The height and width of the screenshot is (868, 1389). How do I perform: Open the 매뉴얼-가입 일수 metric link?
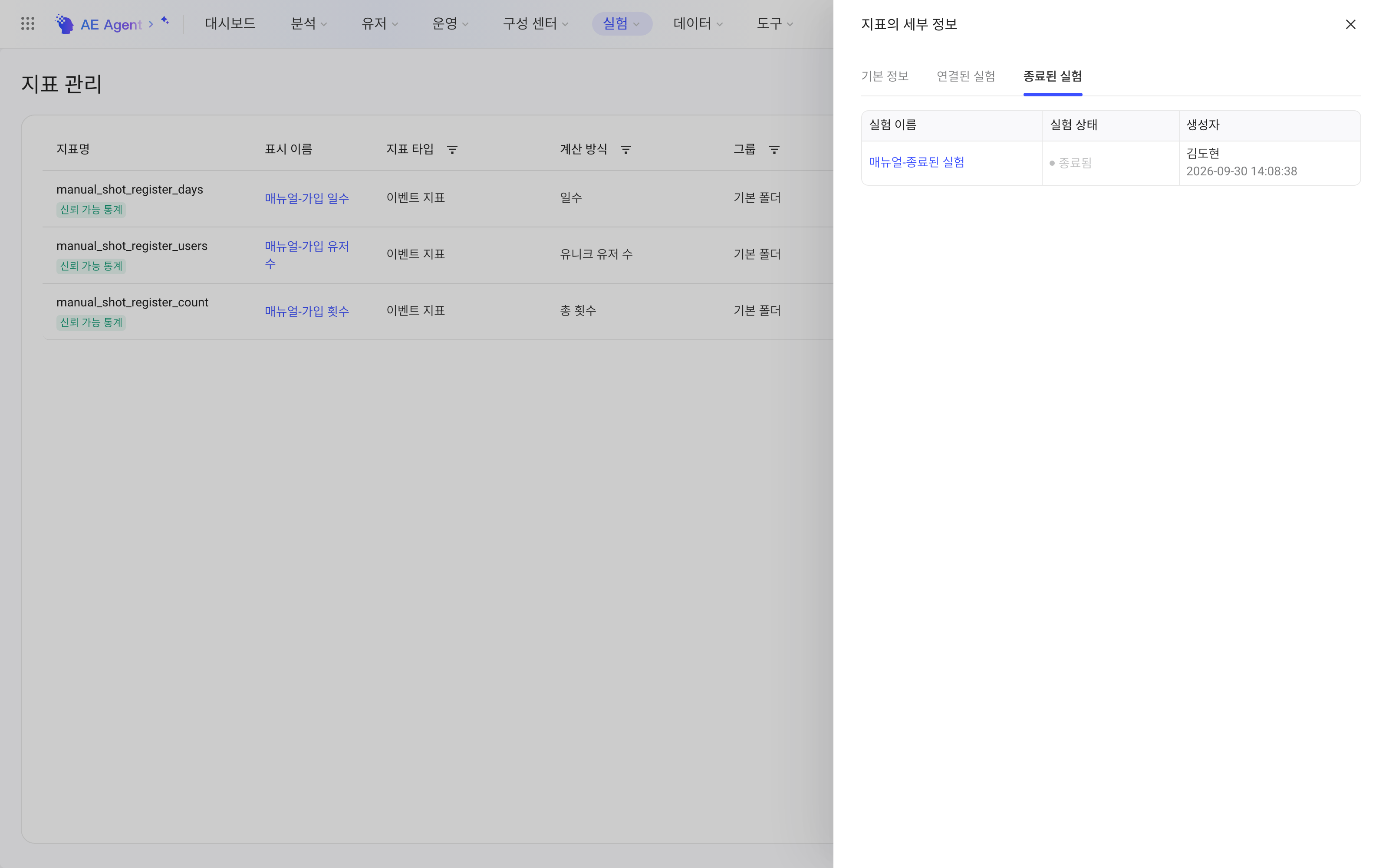[306, 198]
